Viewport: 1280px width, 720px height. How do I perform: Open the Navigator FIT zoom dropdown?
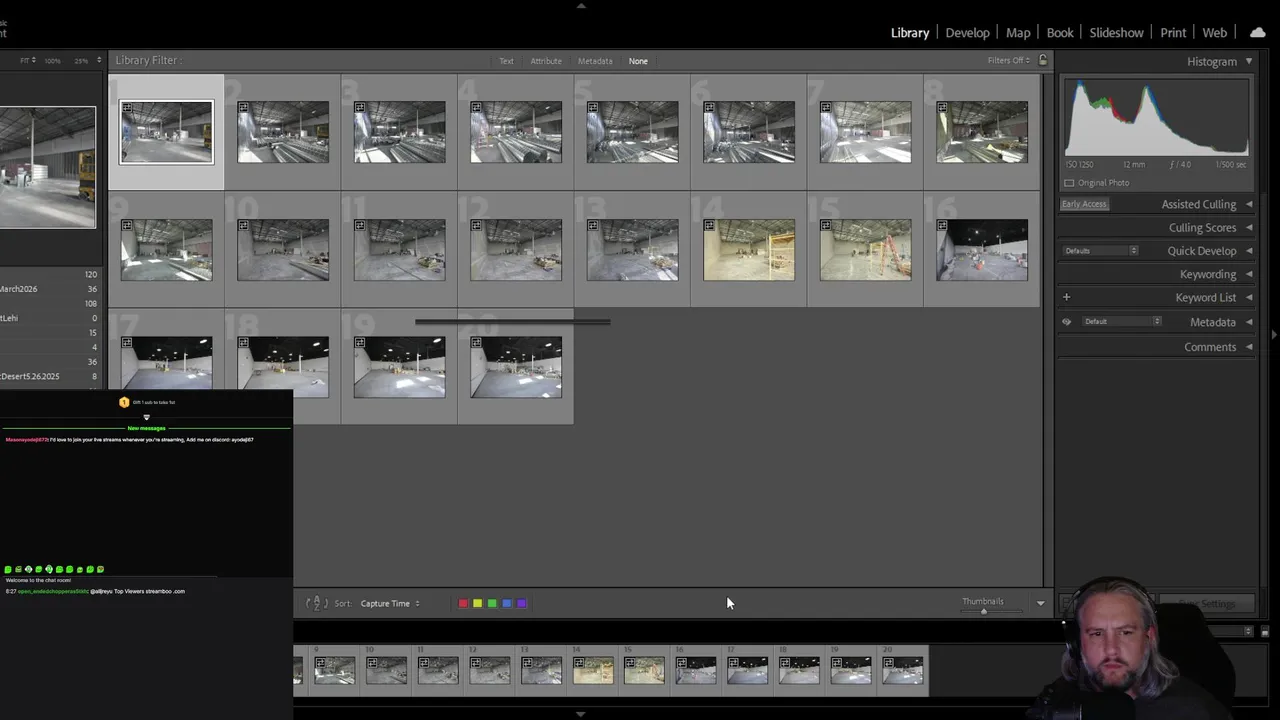point(28,61)
